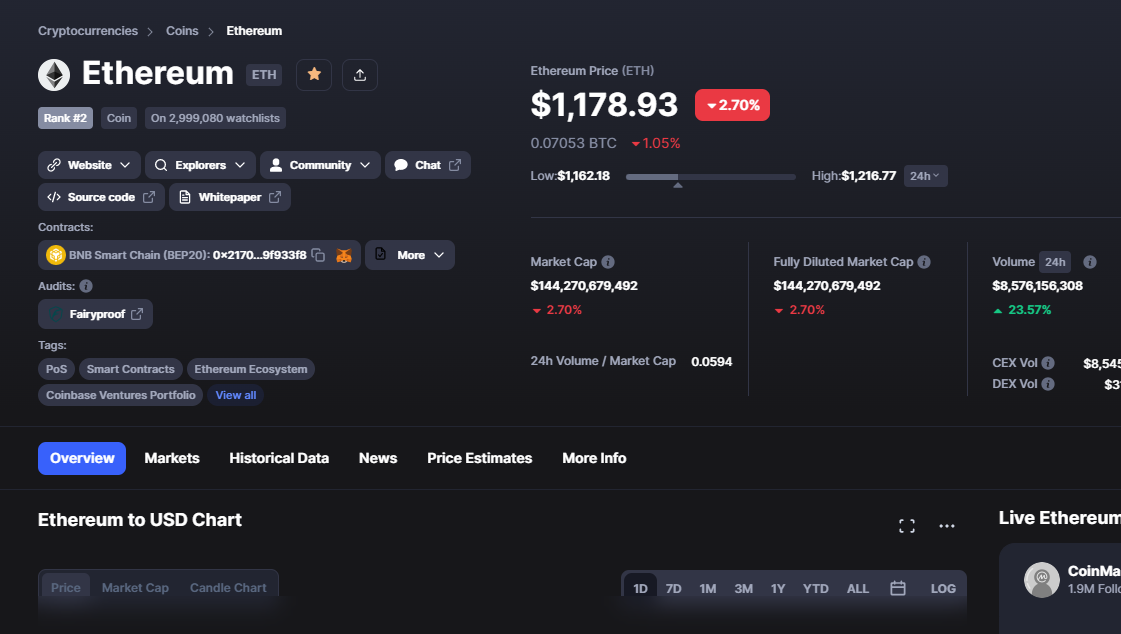Switch to the Overview tab
Viewport: 1121px width, 634px height.
(x=82, y=458)
